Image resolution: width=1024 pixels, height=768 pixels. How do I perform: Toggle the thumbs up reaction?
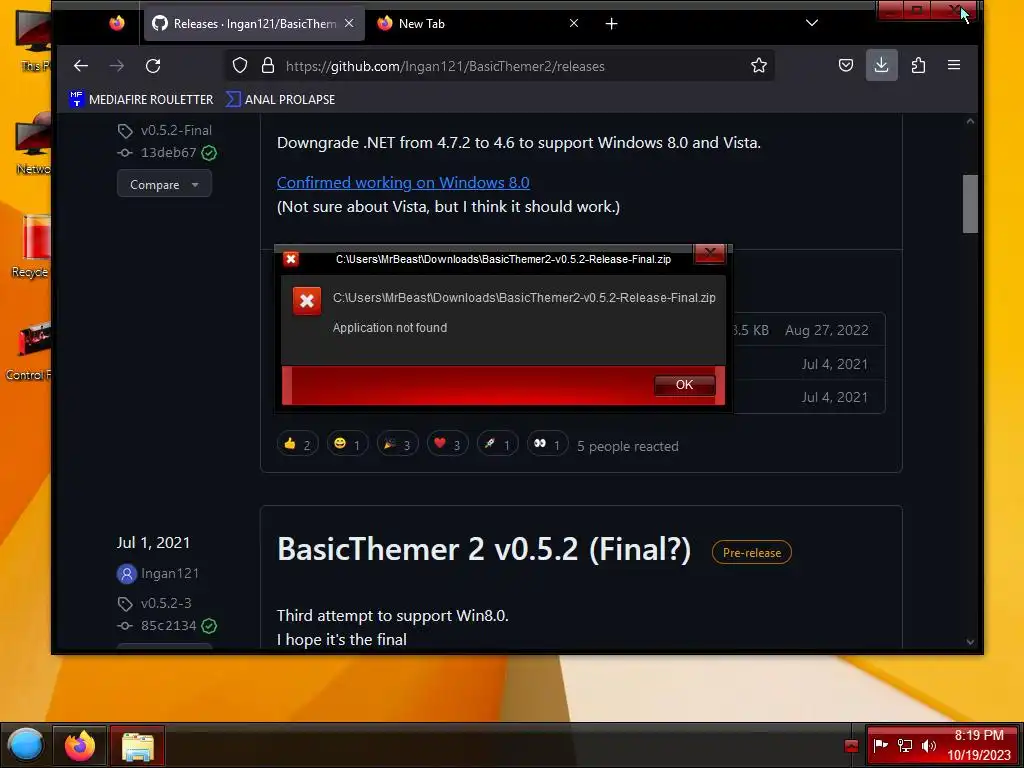[297, 445]
